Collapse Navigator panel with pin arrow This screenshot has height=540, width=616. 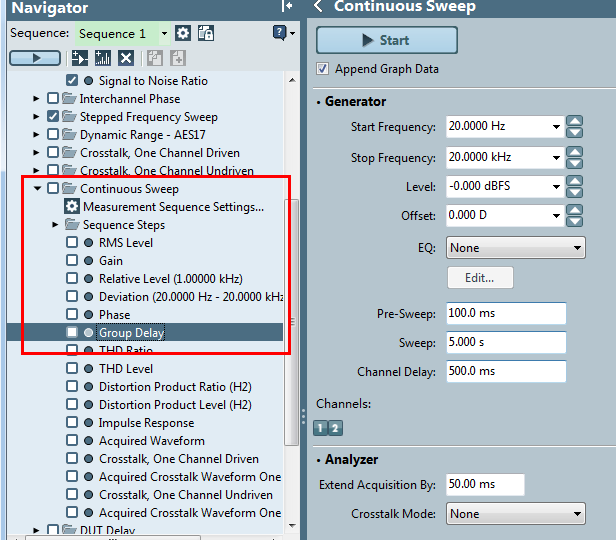point(287,6)
